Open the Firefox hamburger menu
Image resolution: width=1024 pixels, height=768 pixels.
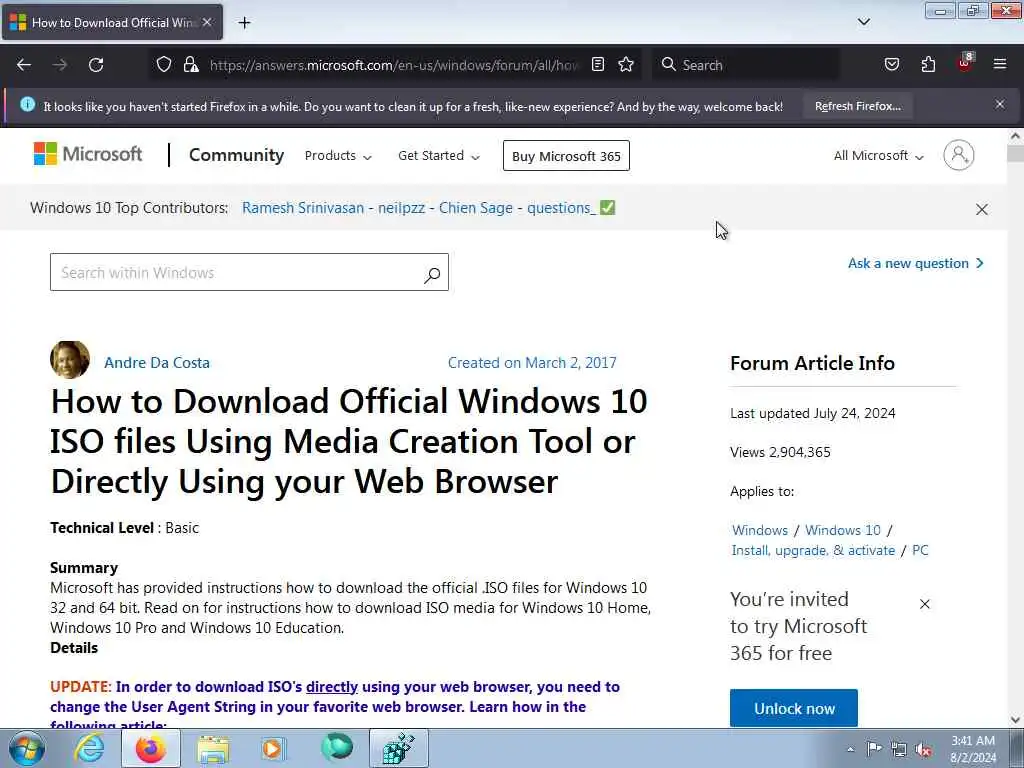(x=1000, y=64)
